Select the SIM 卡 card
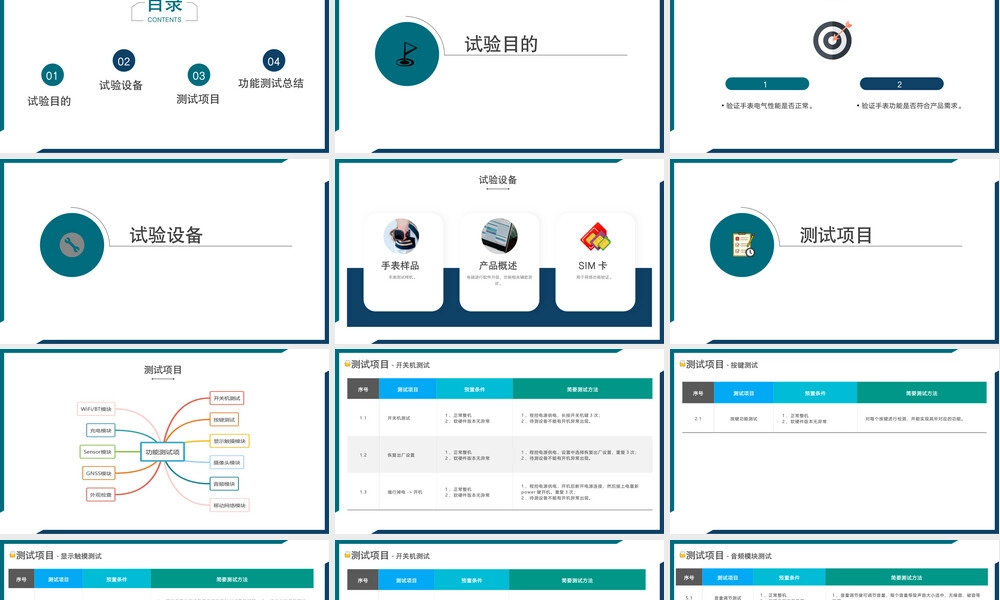Viewport: 1000px width, 600px height. (595, 262)
